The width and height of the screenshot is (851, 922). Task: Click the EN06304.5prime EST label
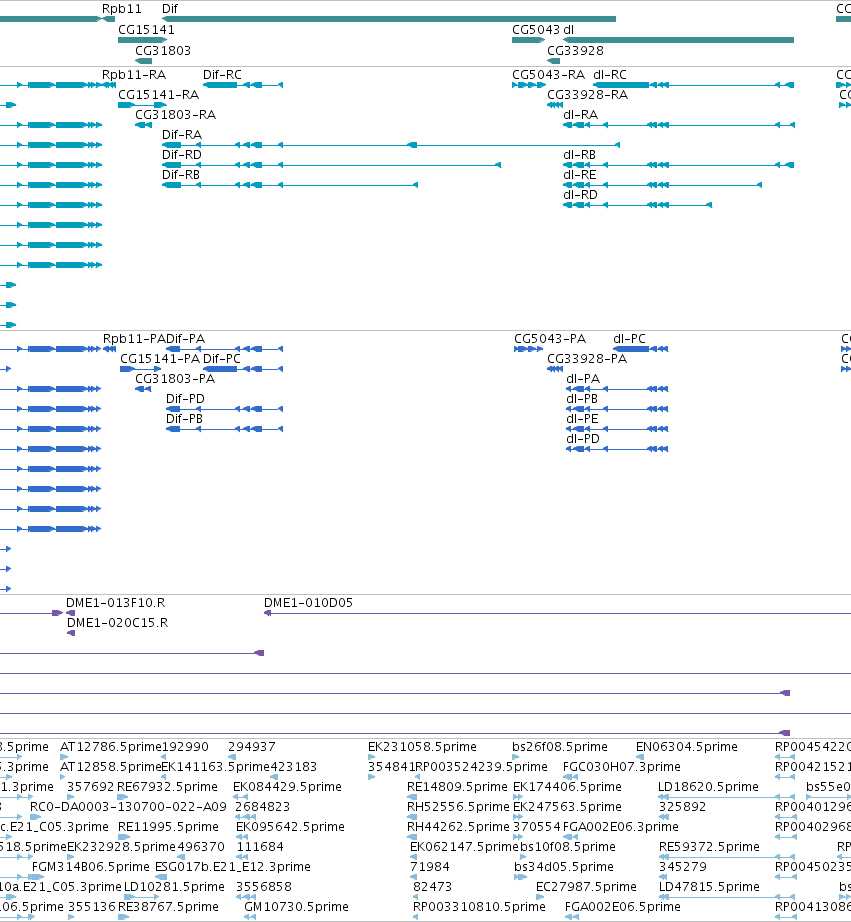[687, 747]
